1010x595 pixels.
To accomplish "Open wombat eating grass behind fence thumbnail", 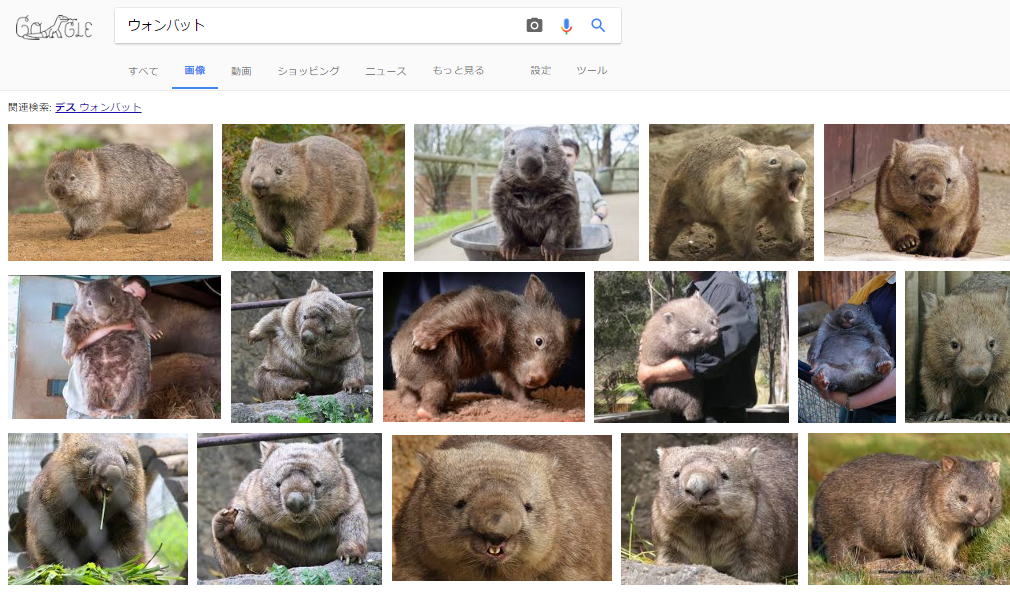I will [98, 509].
